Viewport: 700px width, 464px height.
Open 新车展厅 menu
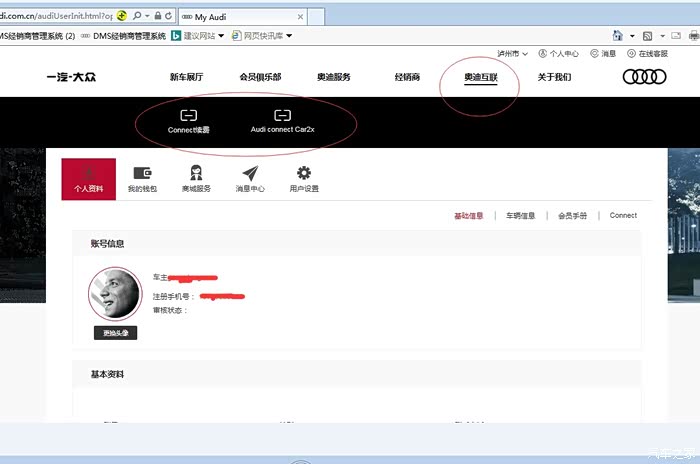pos(186,77)
